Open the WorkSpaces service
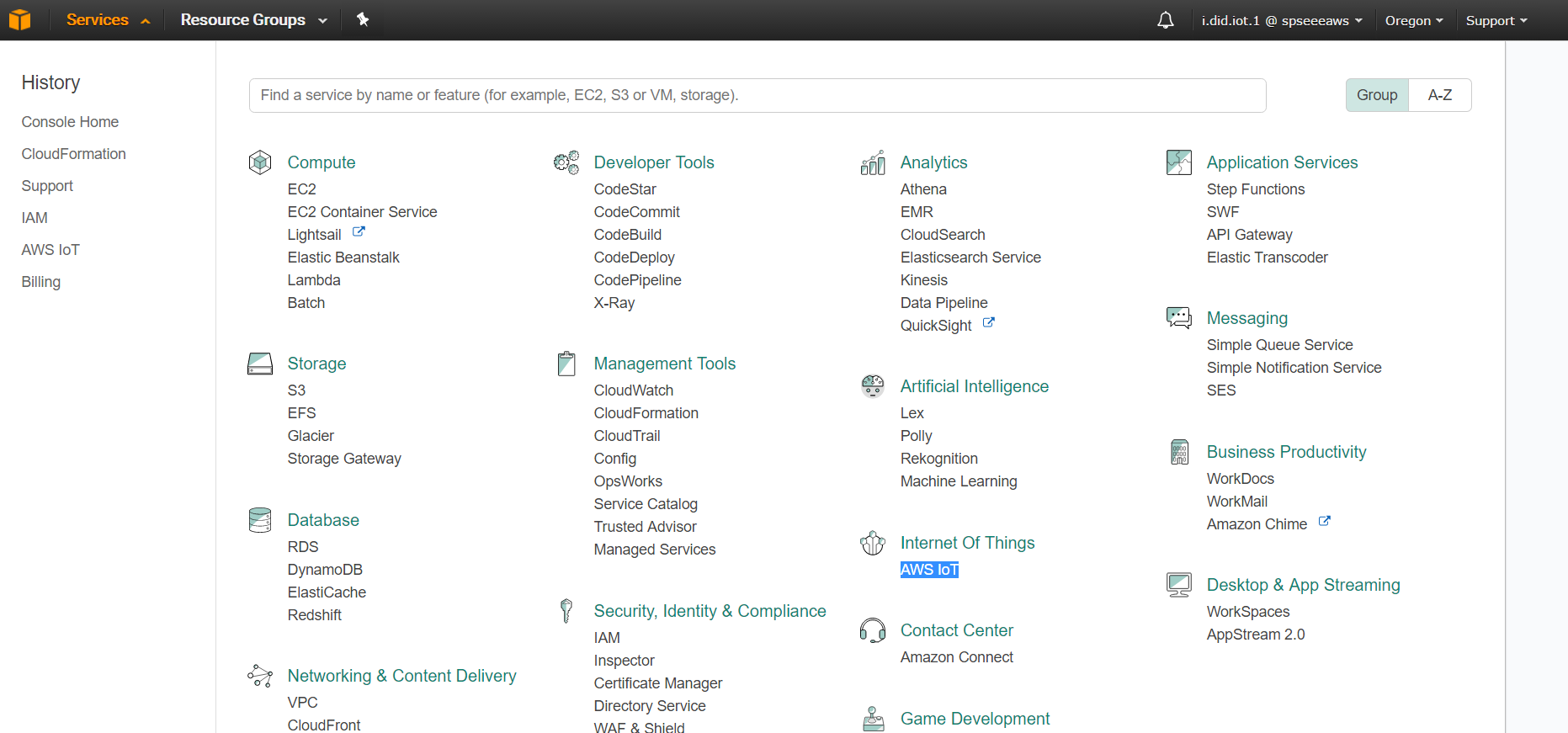The image size is (1568, 733). (1248, 612)
